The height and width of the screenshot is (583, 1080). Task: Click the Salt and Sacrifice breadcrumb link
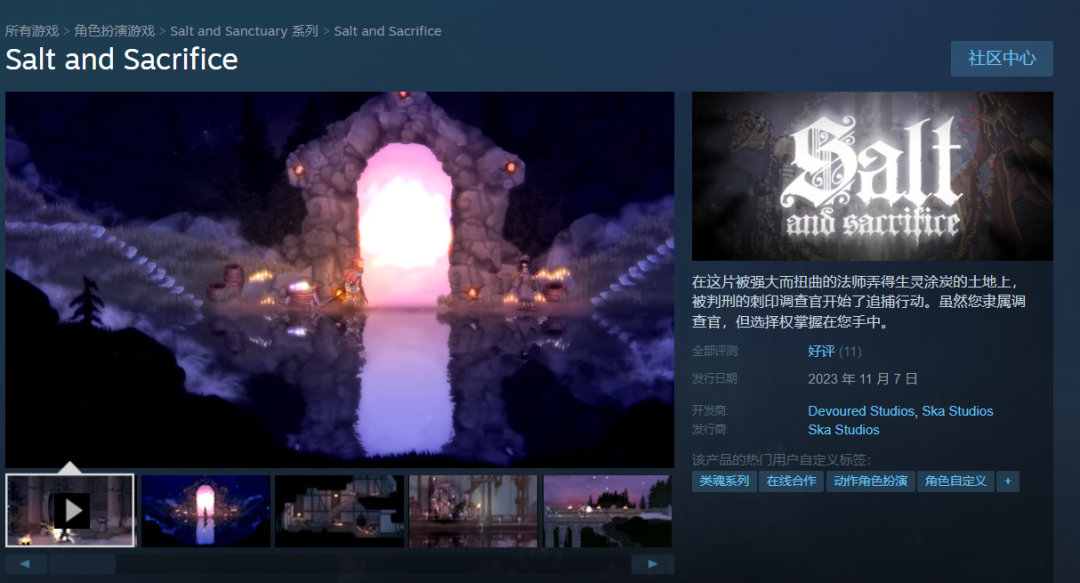tap(387, 31)
